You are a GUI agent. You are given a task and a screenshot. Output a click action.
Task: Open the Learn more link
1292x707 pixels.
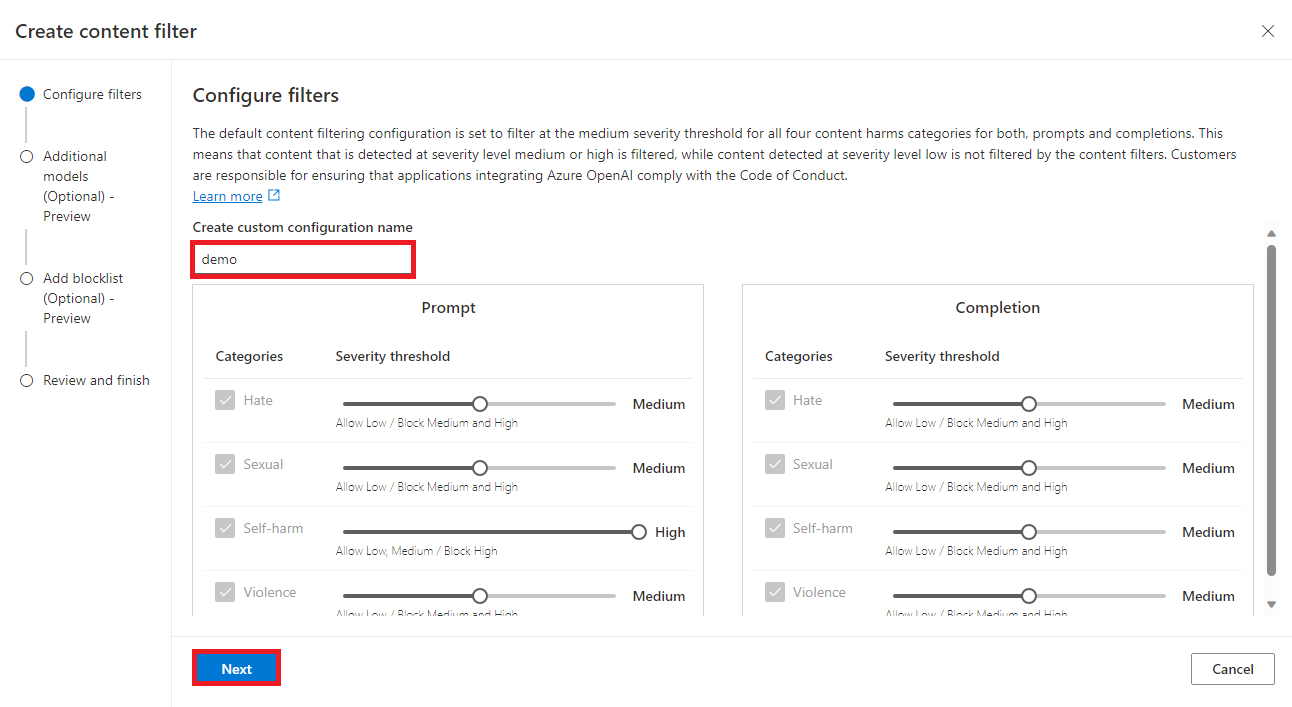[x=228, y=196]
